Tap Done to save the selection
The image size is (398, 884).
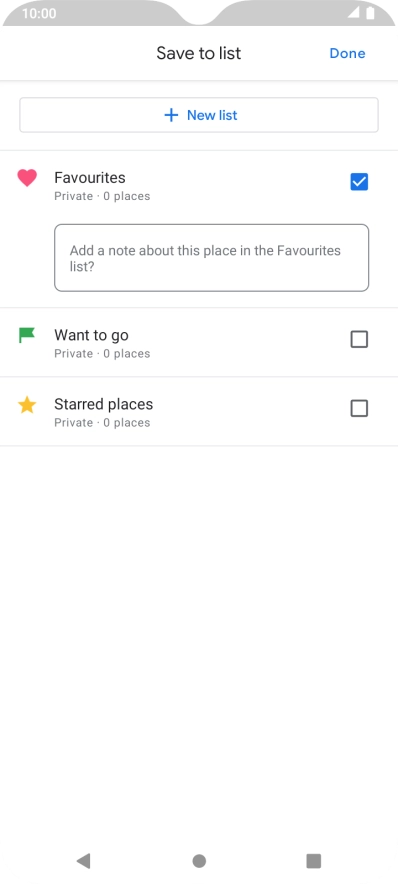coord(347,54)
